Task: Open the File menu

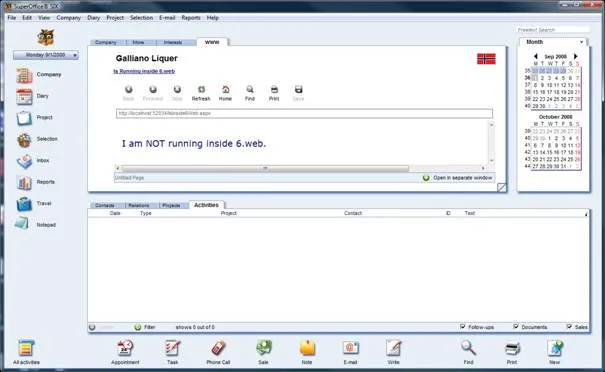Action: pos(12,18)
